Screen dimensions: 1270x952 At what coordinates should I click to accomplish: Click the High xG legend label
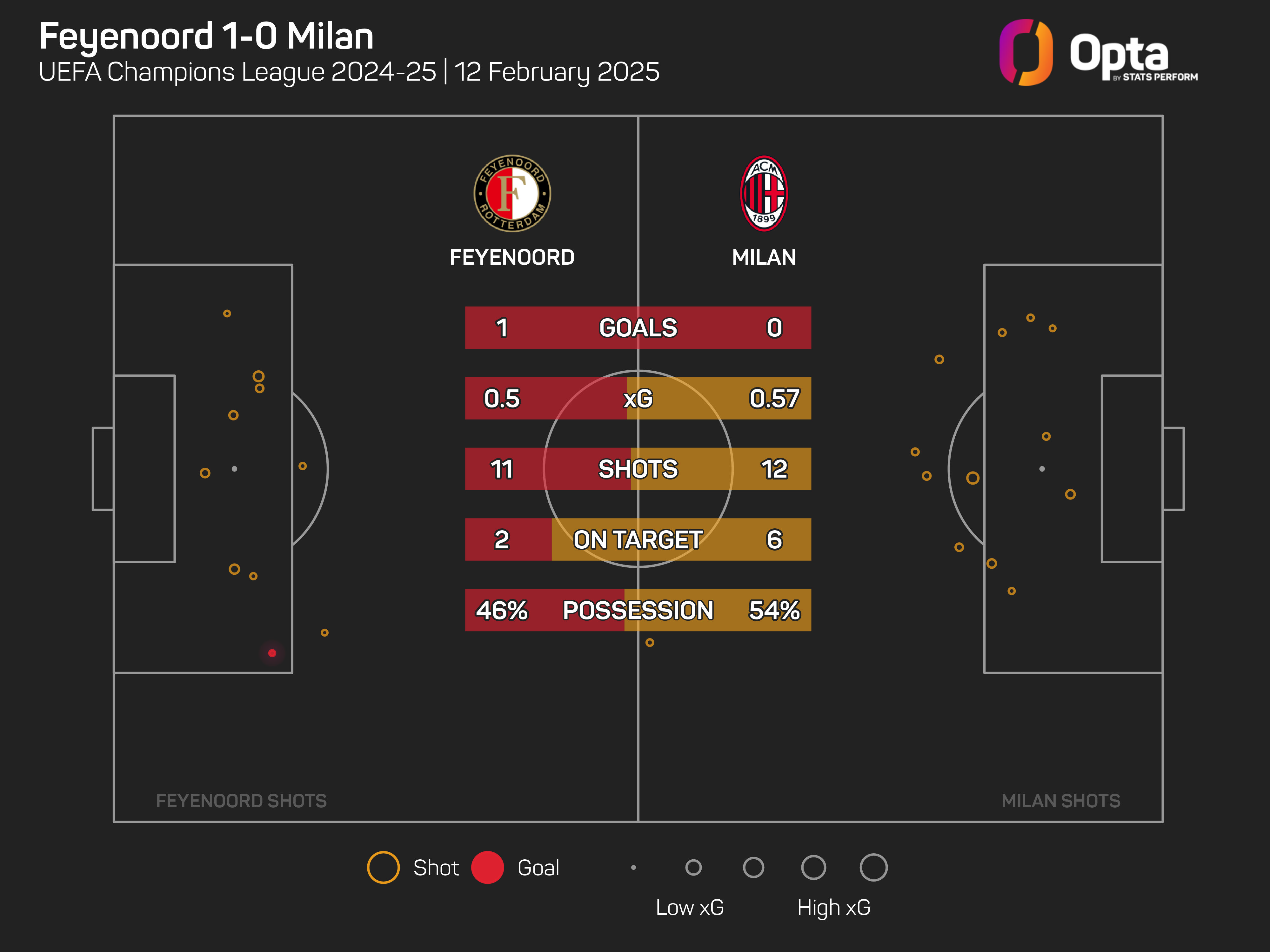834,907
